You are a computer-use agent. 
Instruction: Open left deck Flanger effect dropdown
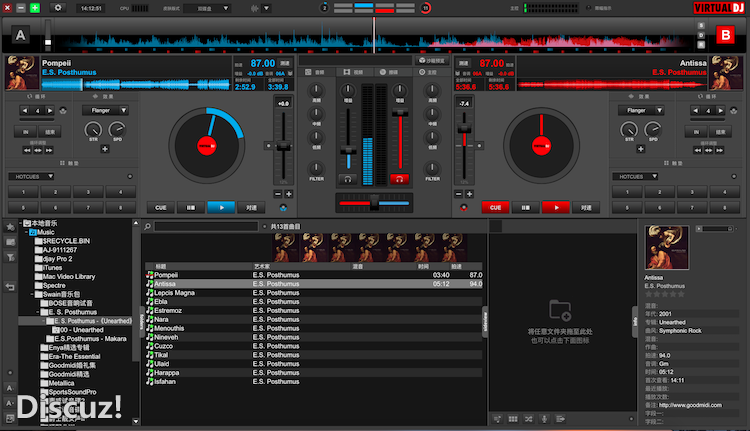click(x=104, y=110)
